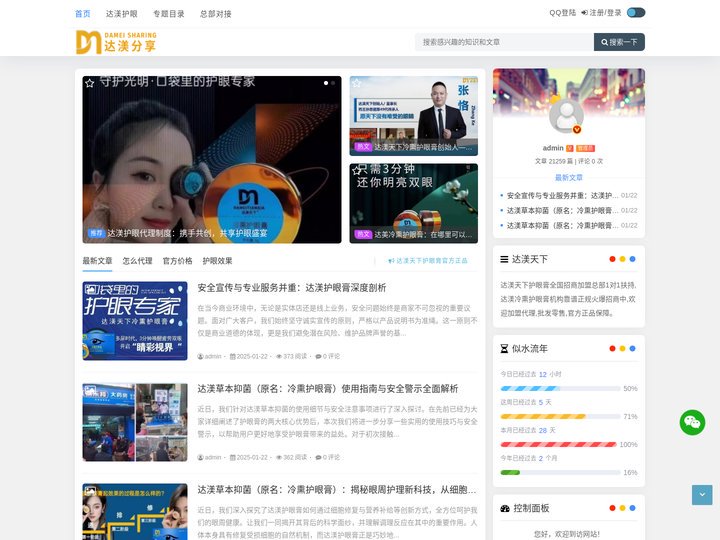The image size is (720, 540).
Task: Click blue dot in 似水流年 panel
Action: pos(632,349)
